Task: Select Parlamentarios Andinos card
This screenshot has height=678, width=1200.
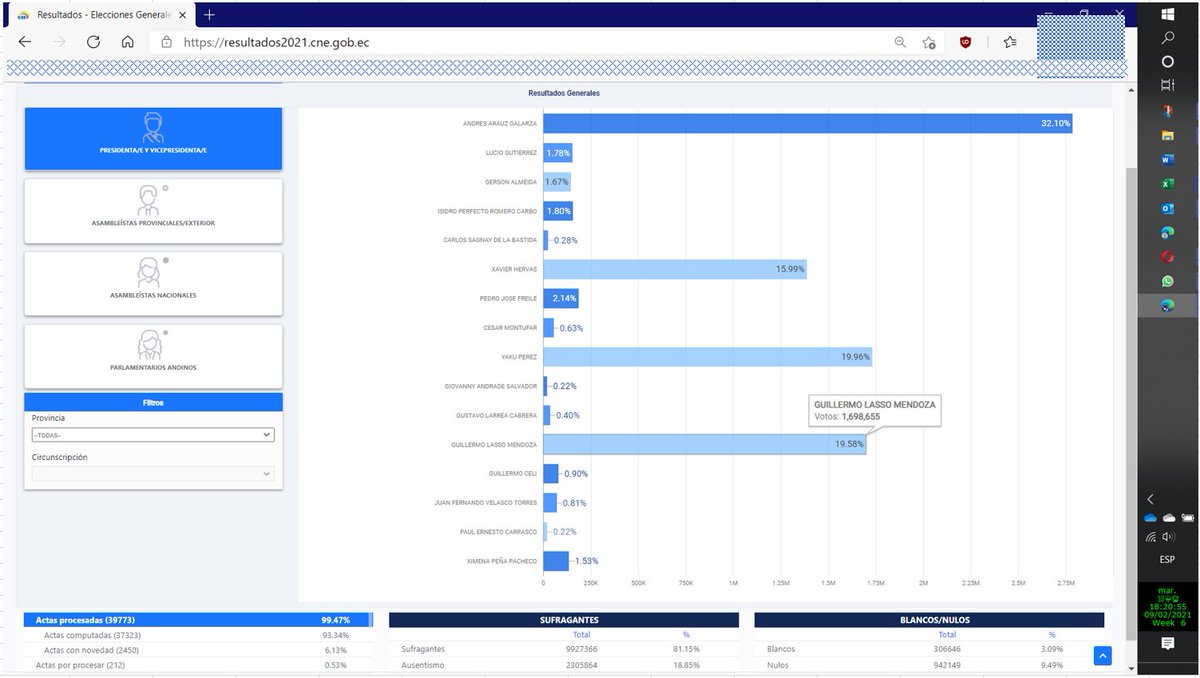Action: pos(153,355)
